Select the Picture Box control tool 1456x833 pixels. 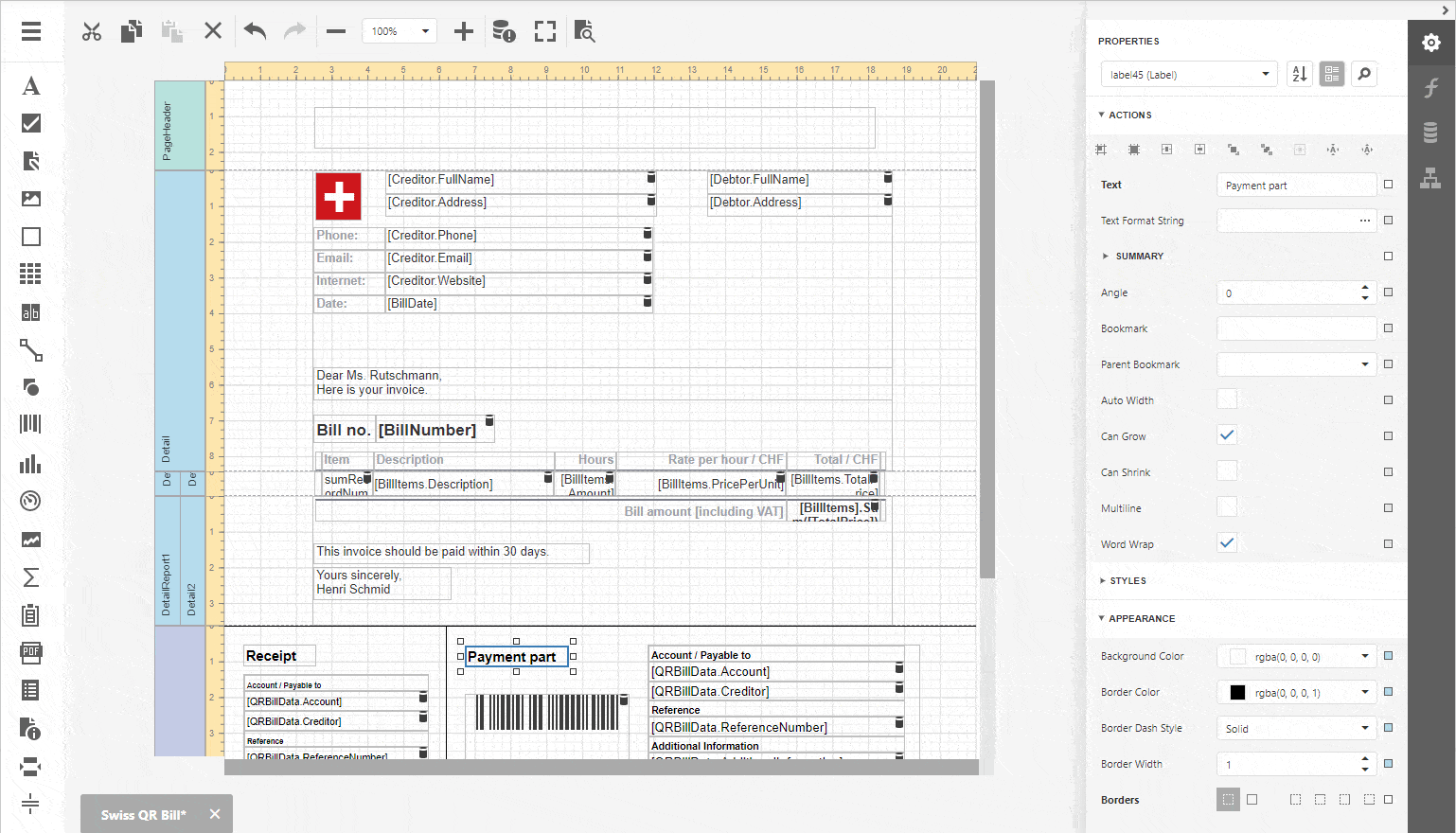tap(31, 199)
